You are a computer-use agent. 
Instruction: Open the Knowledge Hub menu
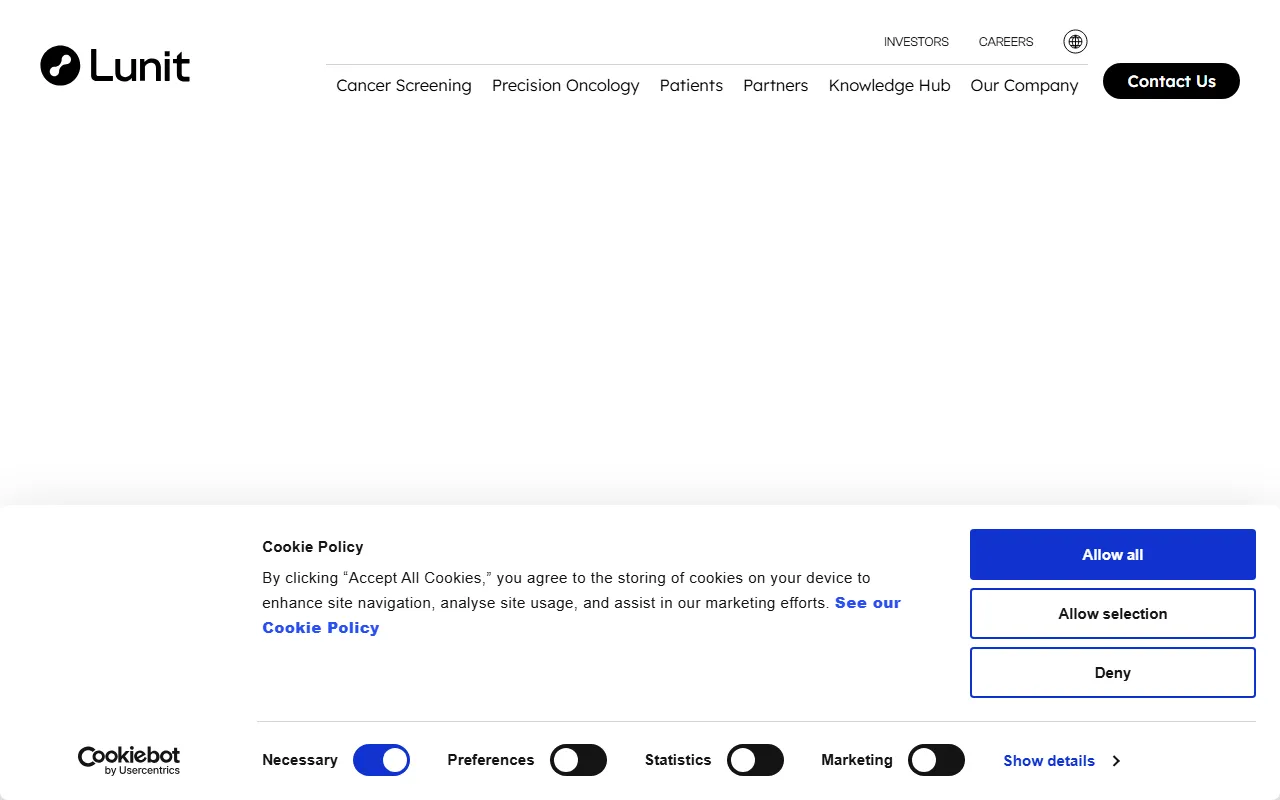(889, 86)
